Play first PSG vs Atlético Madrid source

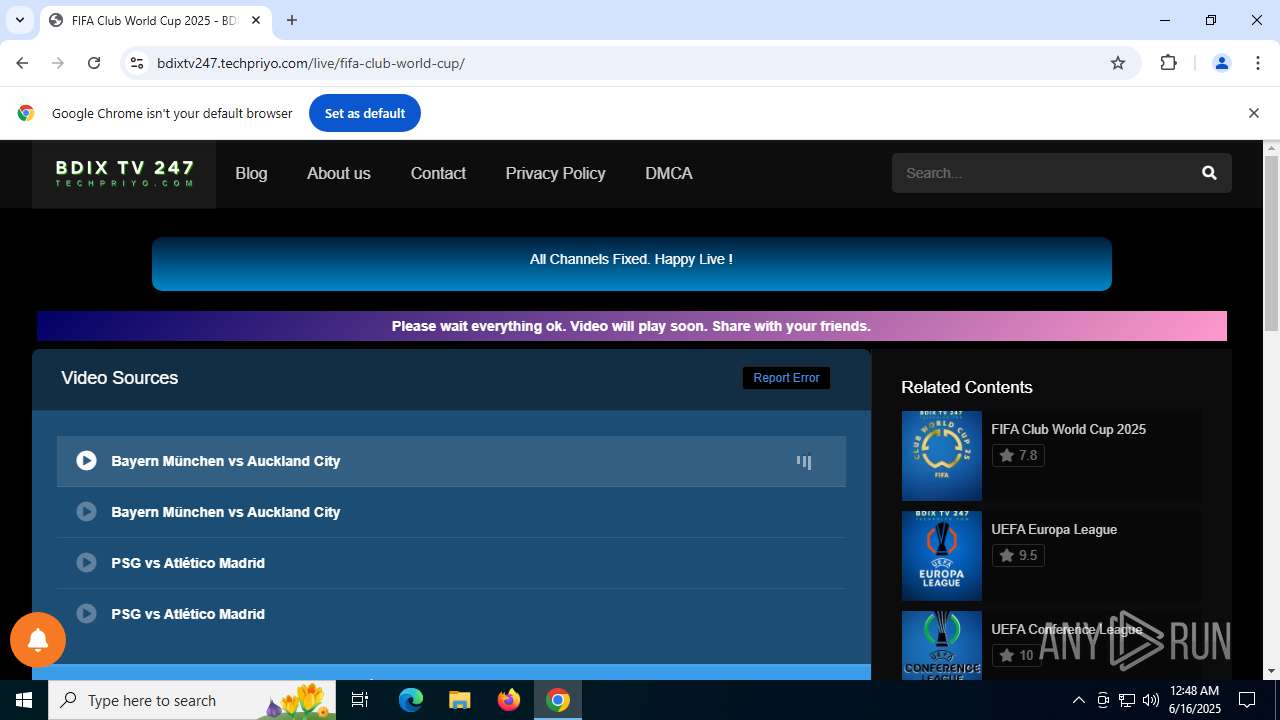[451, 563]
